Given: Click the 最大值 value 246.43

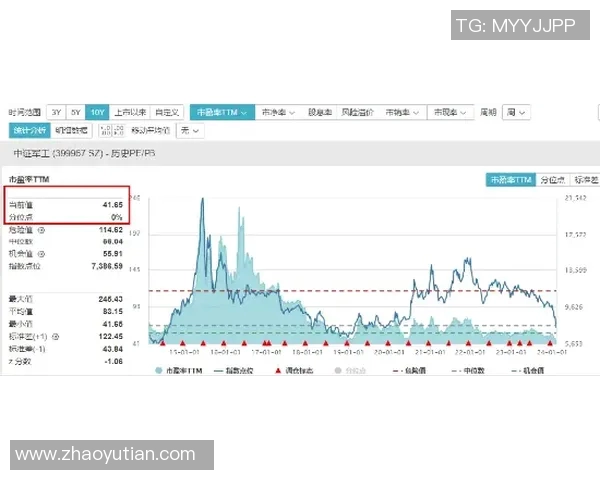Looking at the screenshot, I should pyautogui.click(x=111, y=299).
